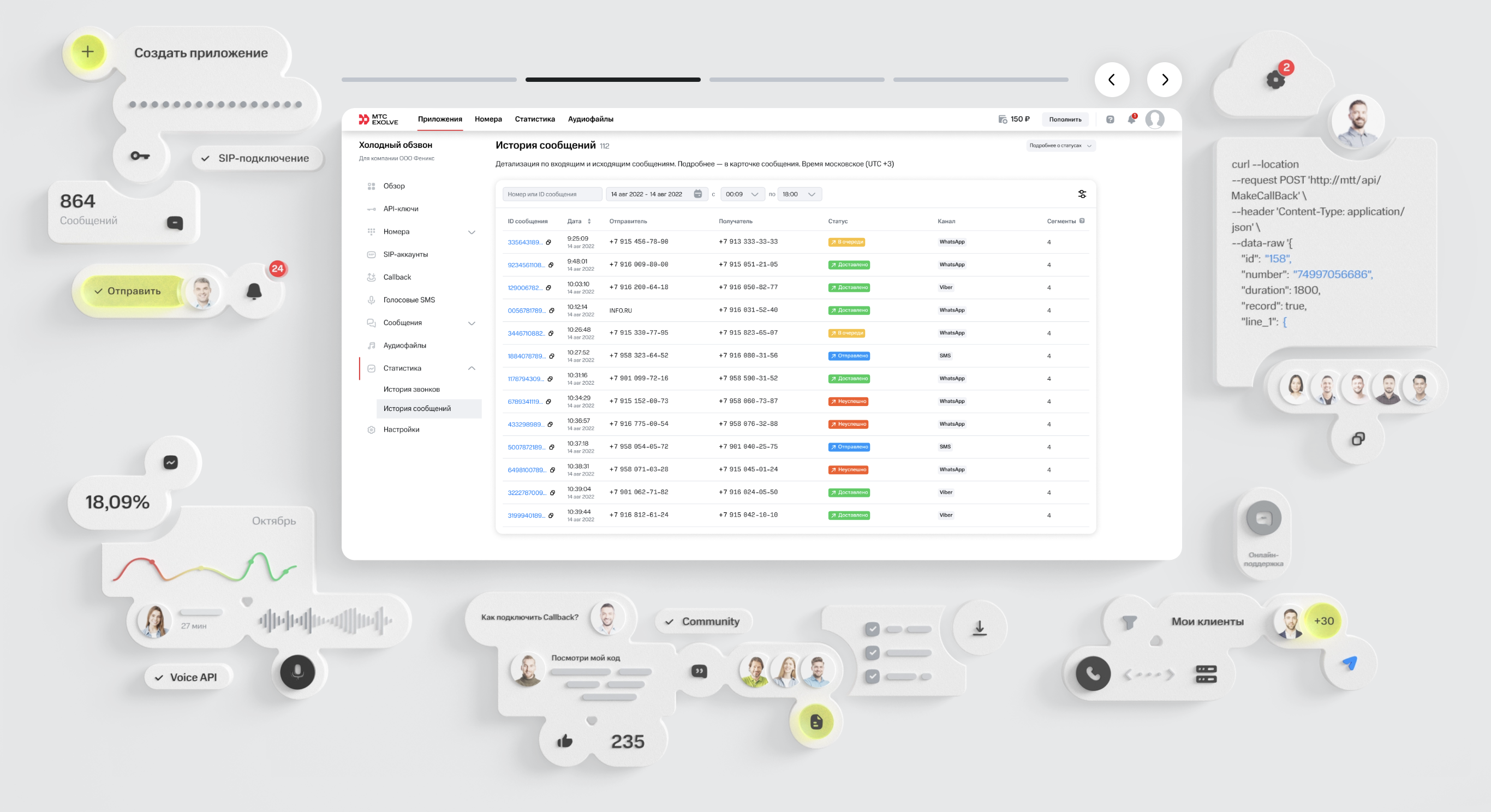
Task: Click the Пополнить balance button
Action: [x=1065, y=119]
